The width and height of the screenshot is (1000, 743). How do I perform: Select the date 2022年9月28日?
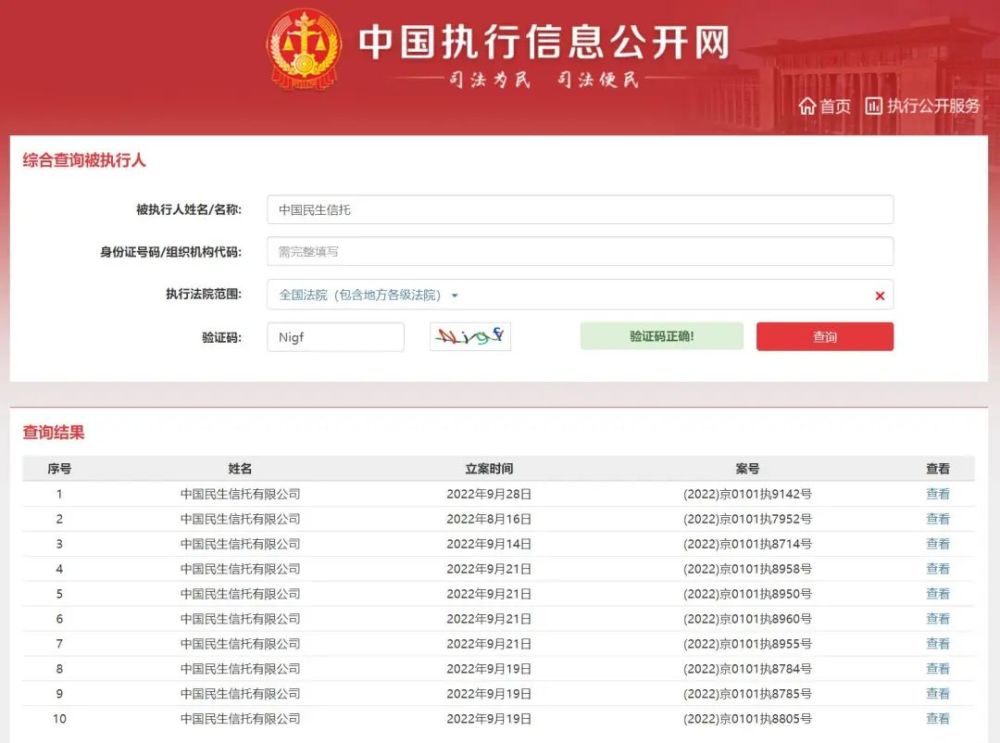pos(489,494)
